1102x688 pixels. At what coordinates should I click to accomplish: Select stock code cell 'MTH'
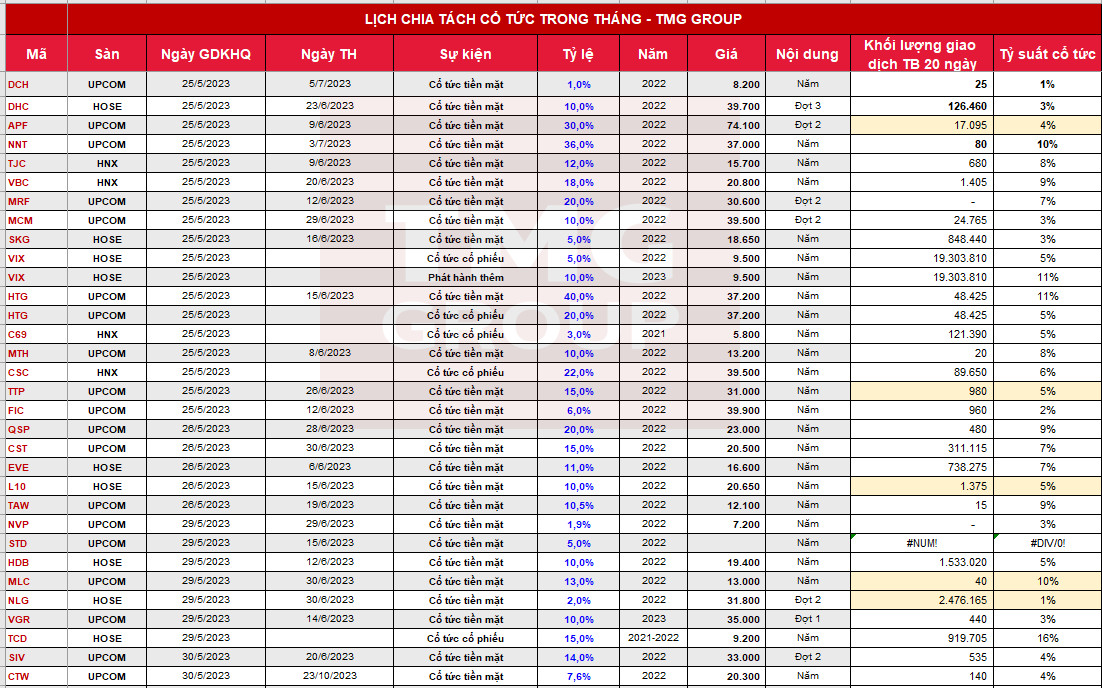tap(37, 353)
